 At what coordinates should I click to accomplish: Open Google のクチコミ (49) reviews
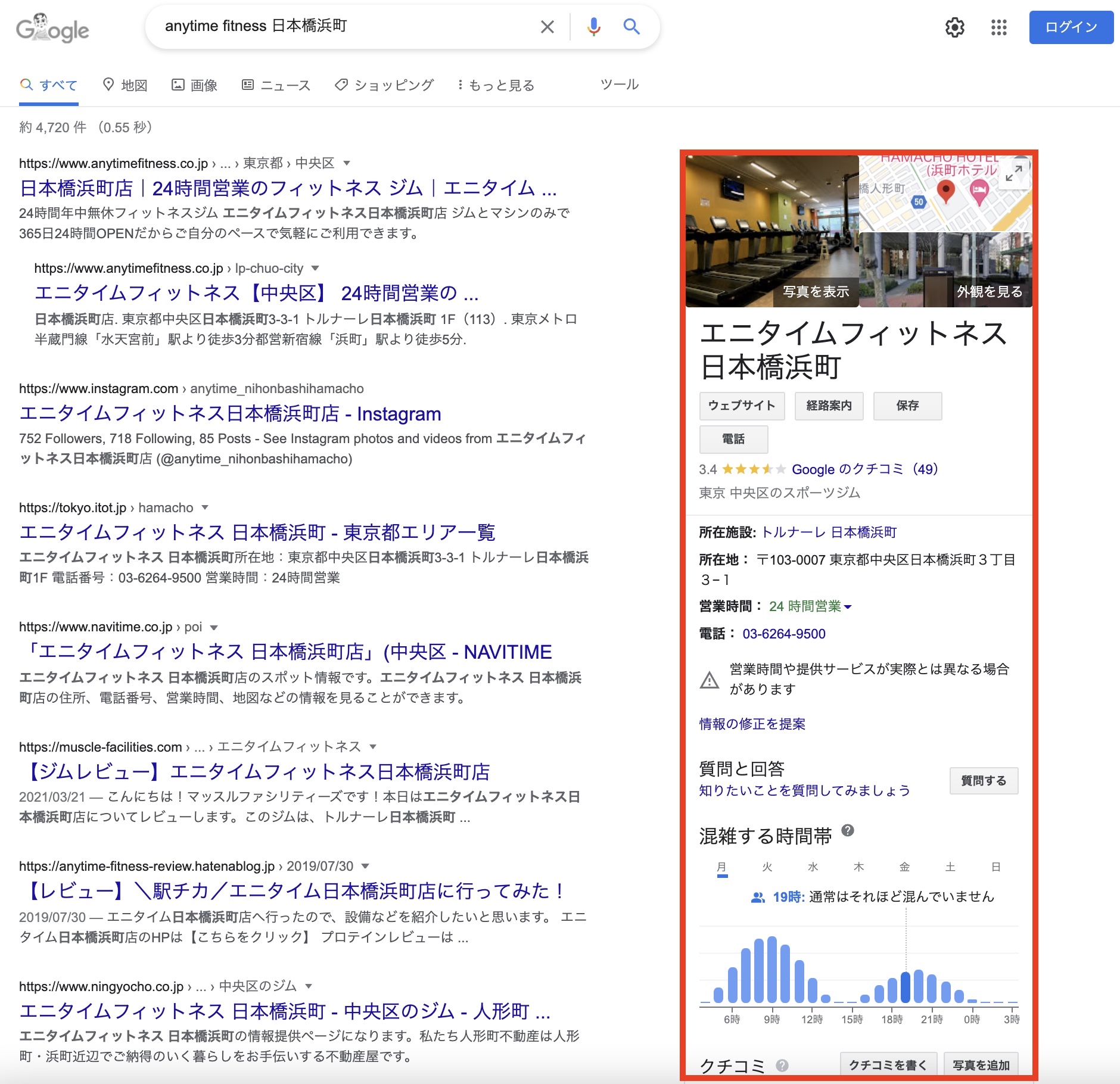(865, 469)
